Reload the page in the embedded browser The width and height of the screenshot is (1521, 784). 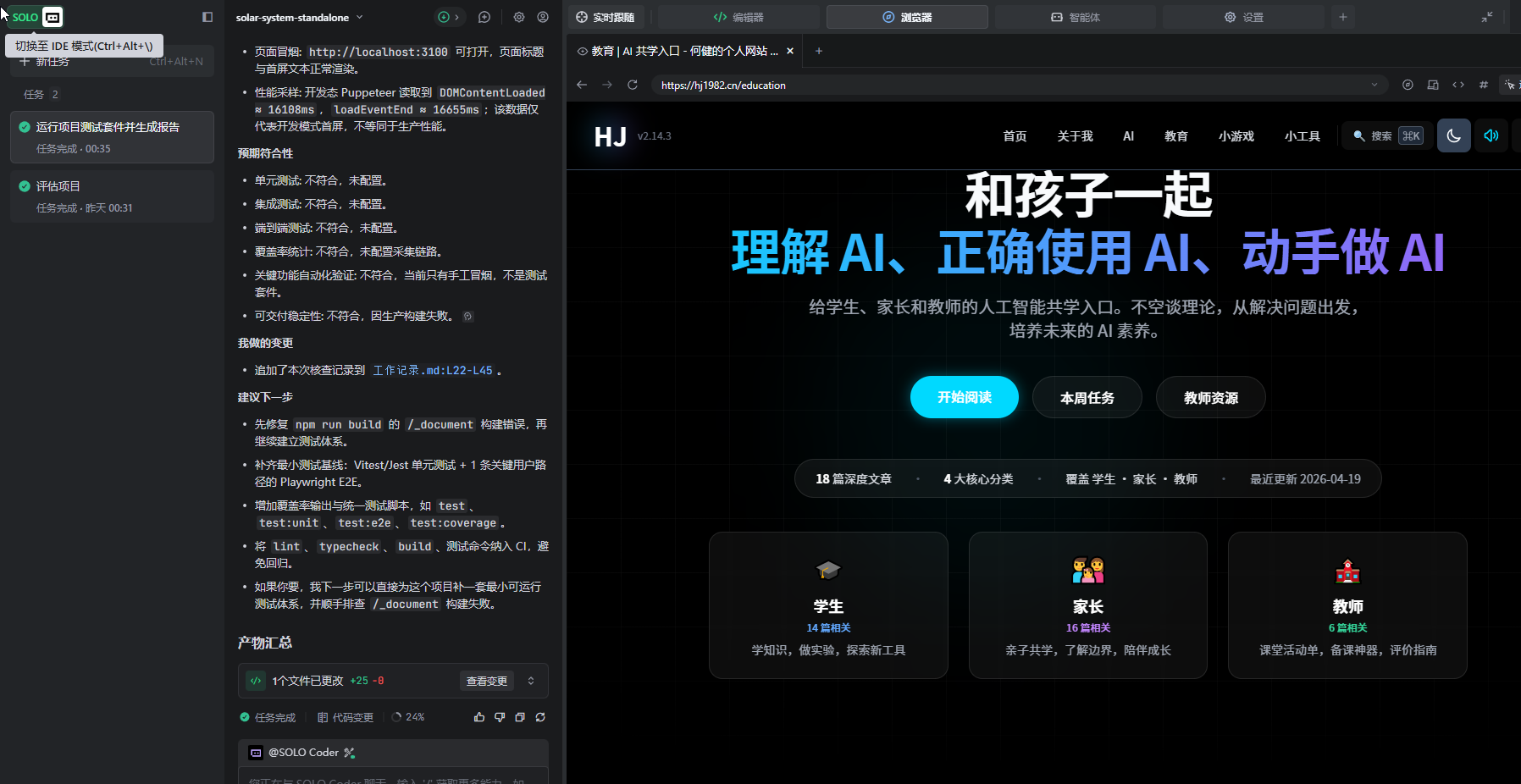(x=632, y=85)
